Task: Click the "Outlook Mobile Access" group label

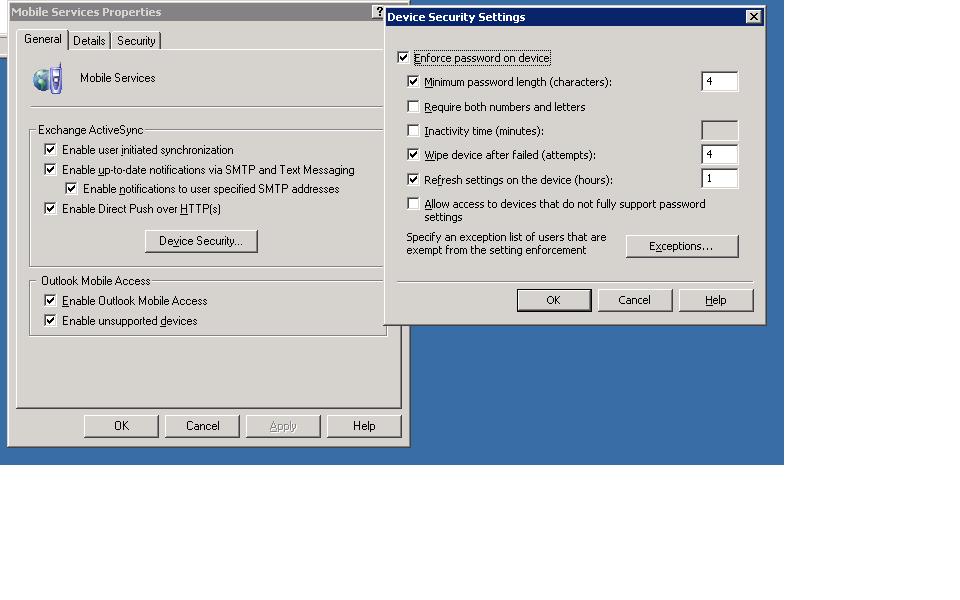Action: 96,281
